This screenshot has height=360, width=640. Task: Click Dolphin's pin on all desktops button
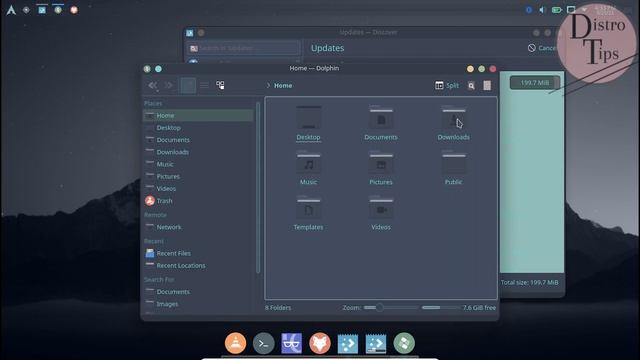(x=158, y=69)
